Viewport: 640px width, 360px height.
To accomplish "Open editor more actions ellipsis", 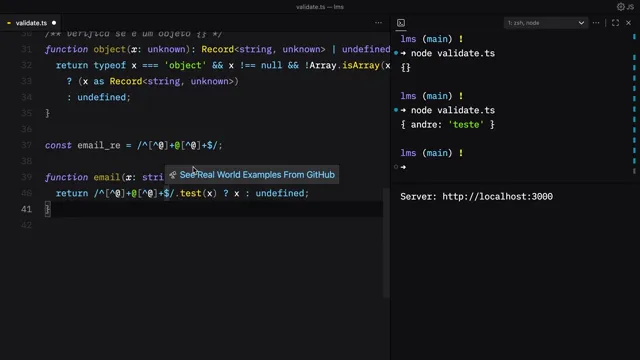I will 378,23.
